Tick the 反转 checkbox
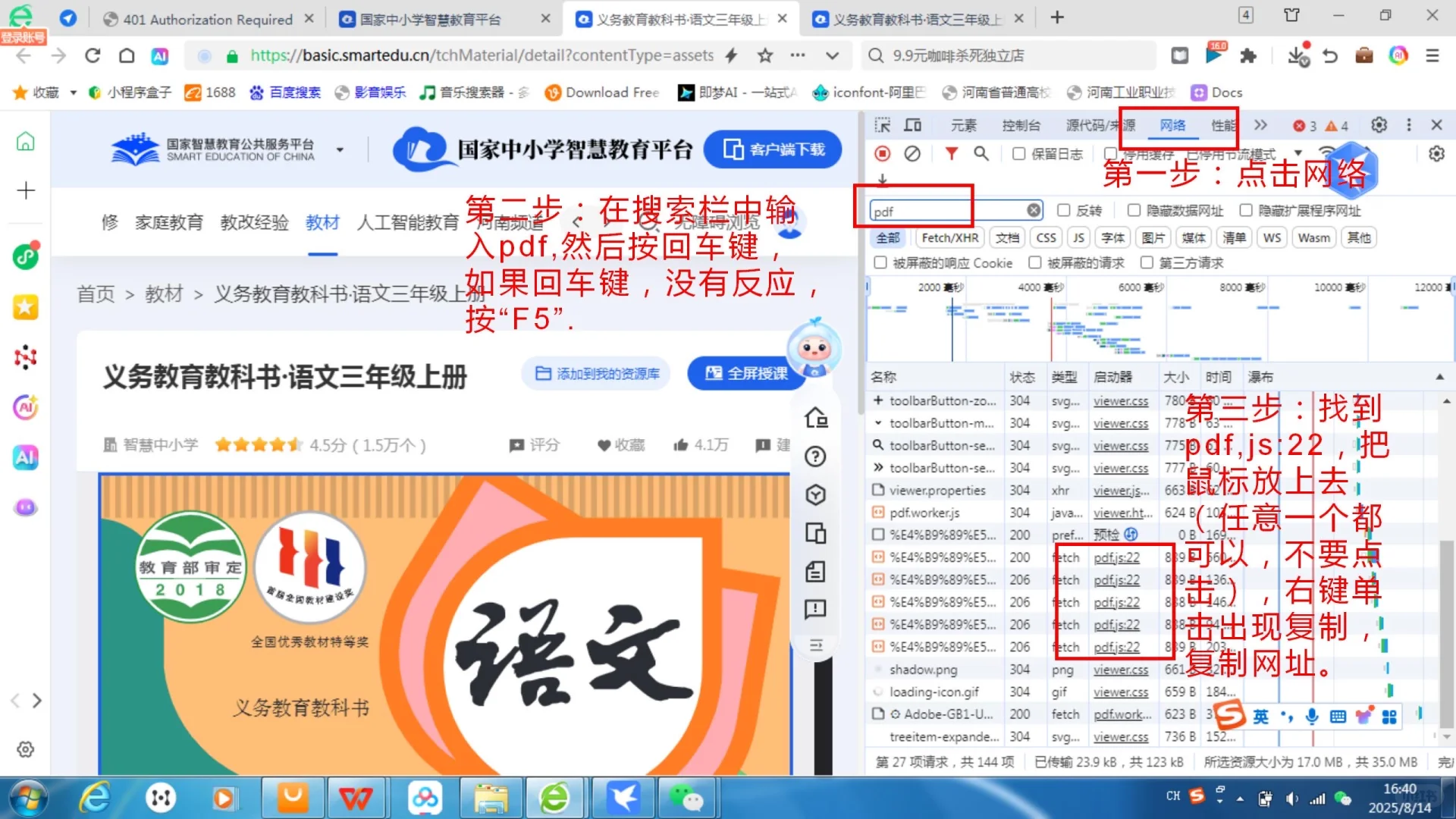This screenshot has width=1456, height=819. point(1063,210)
